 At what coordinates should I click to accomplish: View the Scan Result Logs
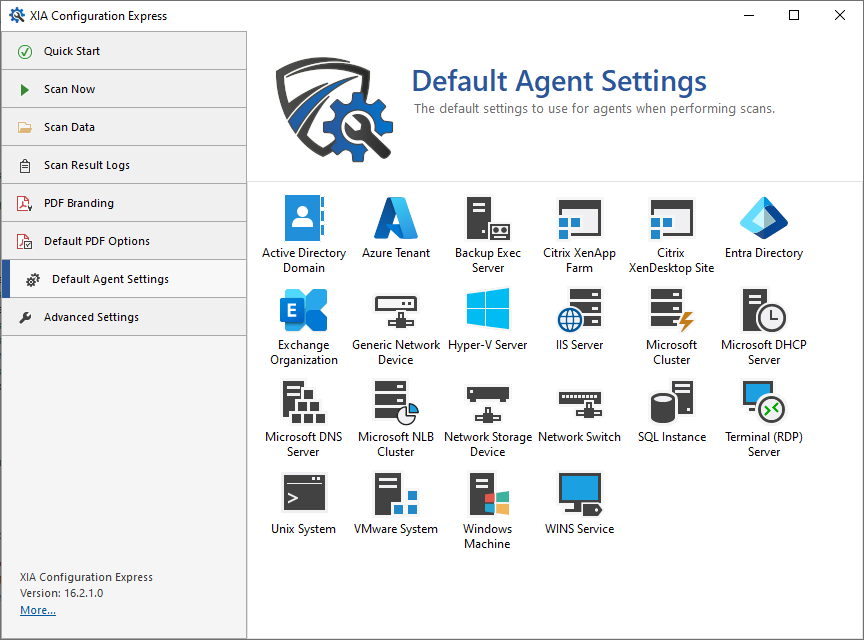point(124,165)
